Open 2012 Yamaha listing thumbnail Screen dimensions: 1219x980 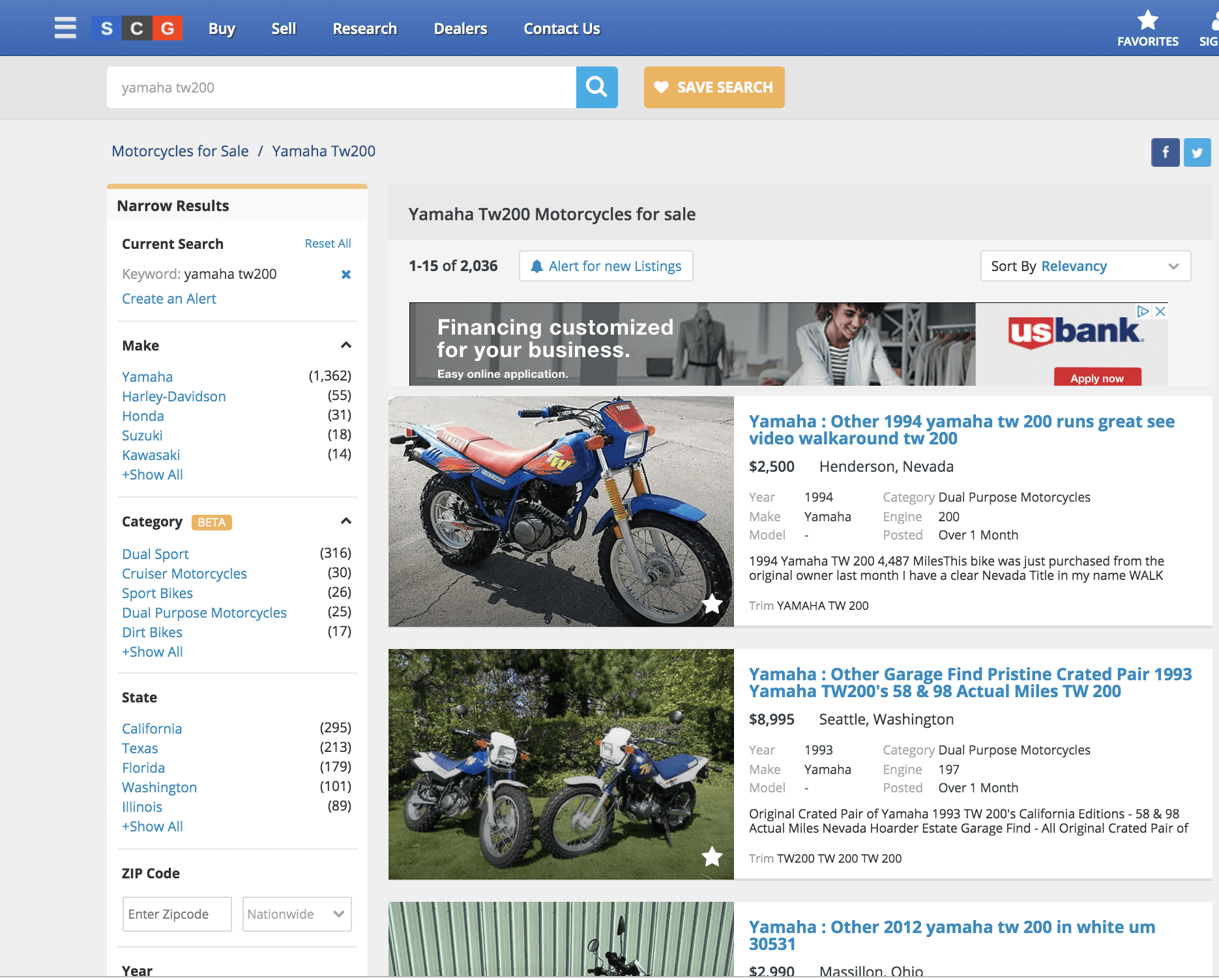pos(561,938)
